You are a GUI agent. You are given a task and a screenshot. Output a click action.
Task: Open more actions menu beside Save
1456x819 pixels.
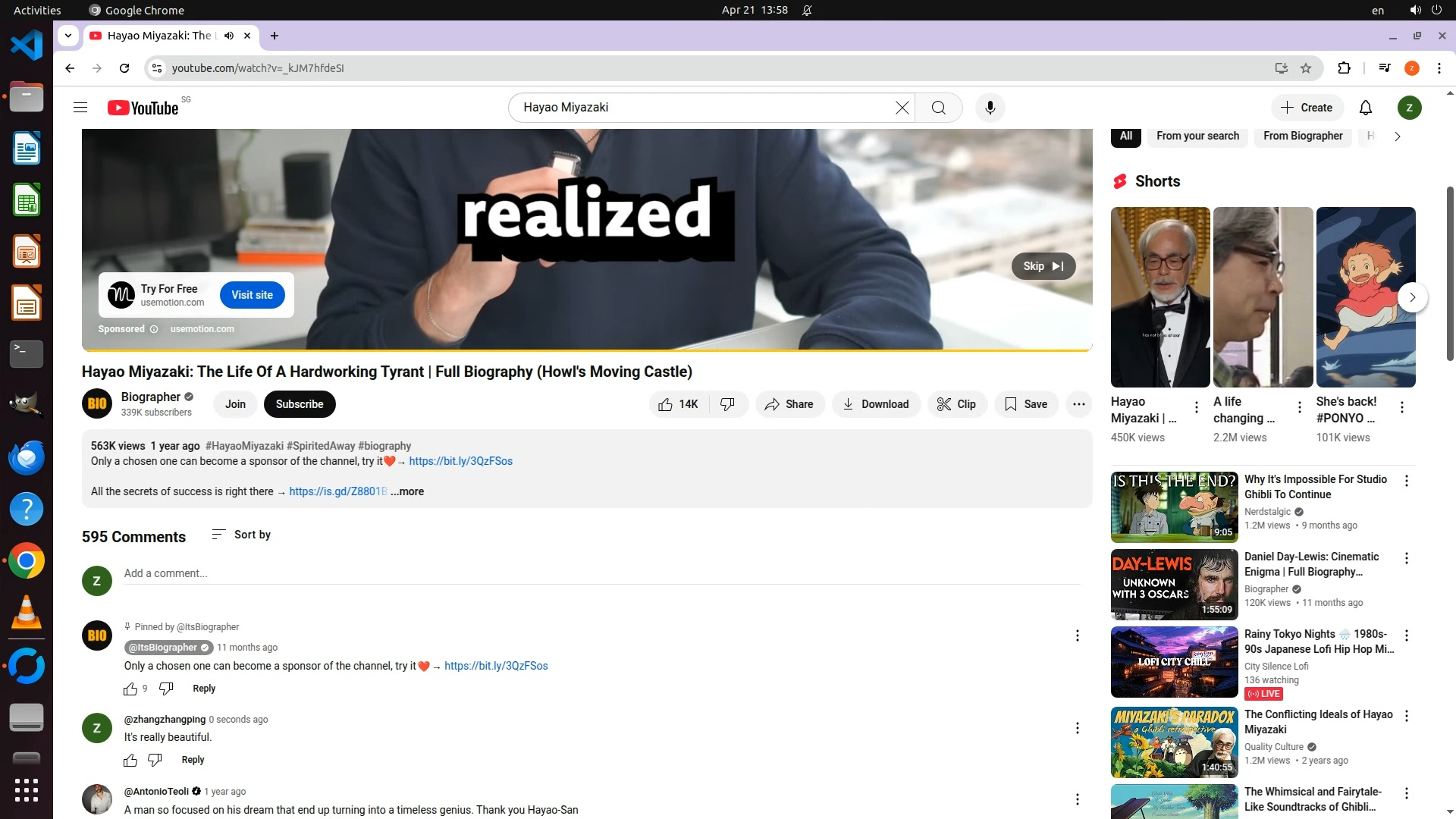[1078, 404]
